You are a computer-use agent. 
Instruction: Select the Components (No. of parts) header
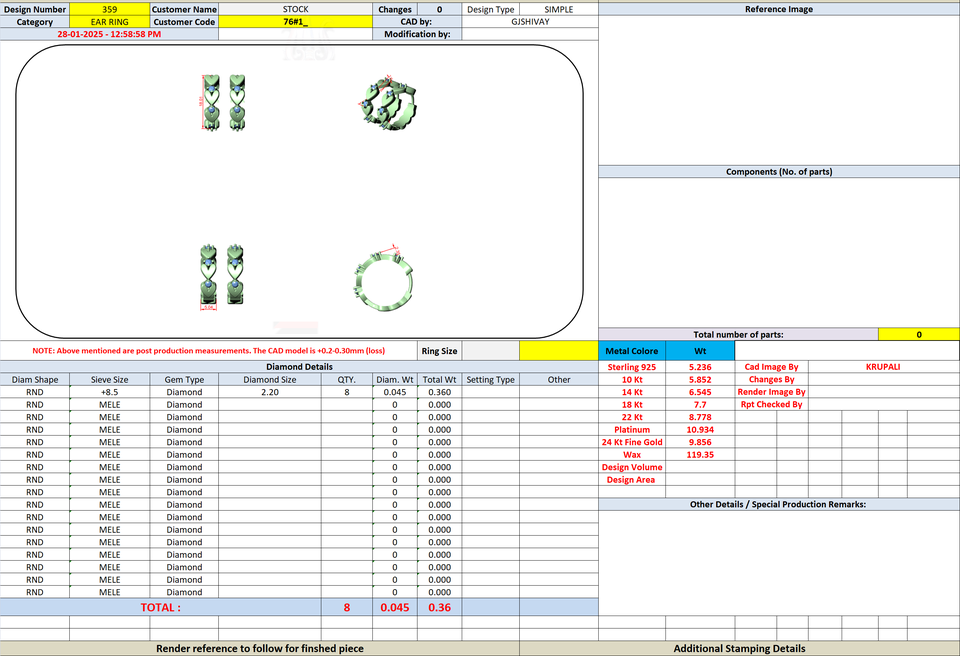tap(779, 172)
